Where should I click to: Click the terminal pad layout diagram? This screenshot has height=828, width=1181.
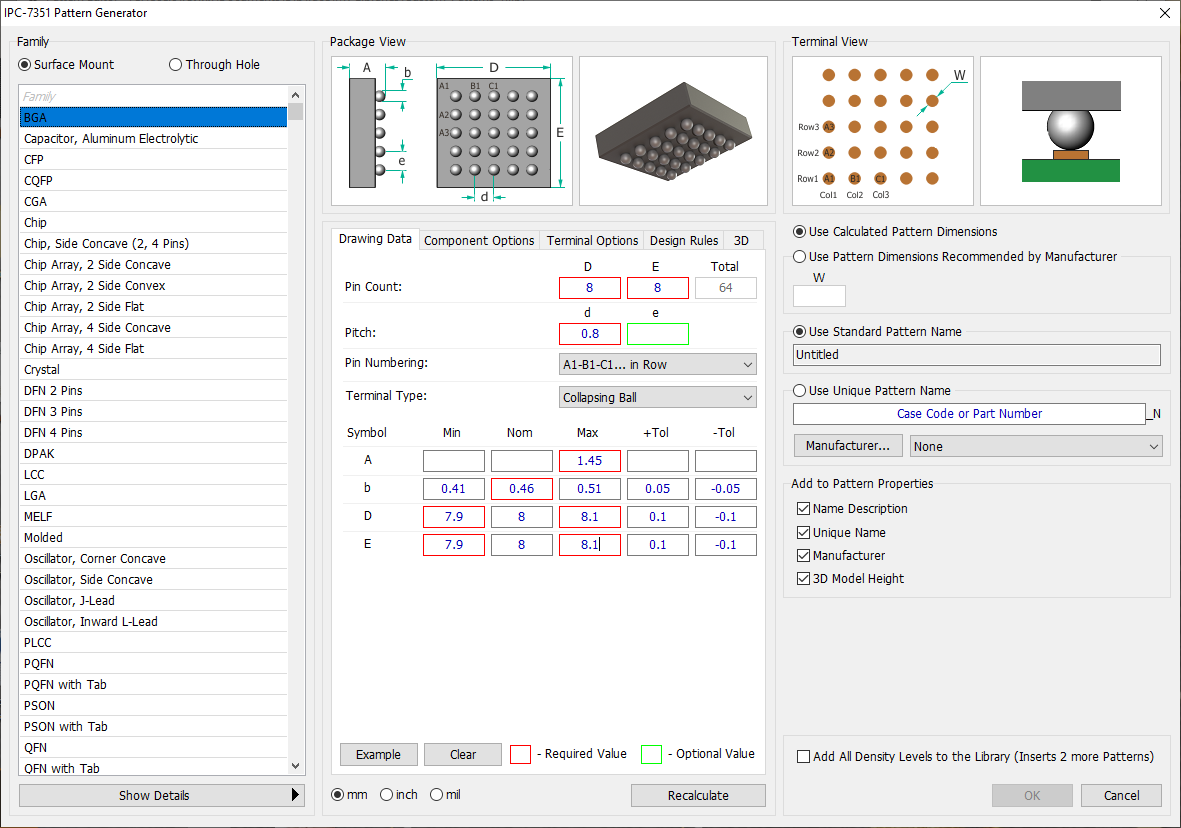coord(883,131)
